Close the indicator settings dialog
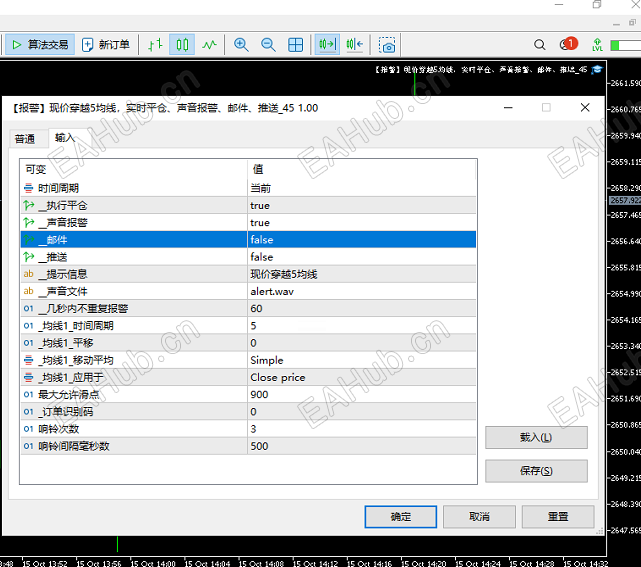641x567 pixels. [585, 108]
